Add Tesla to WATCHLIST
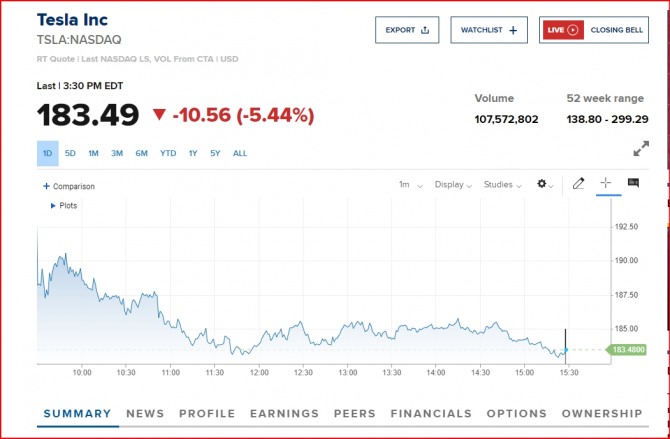670x439 pixels. pos(489,30)
